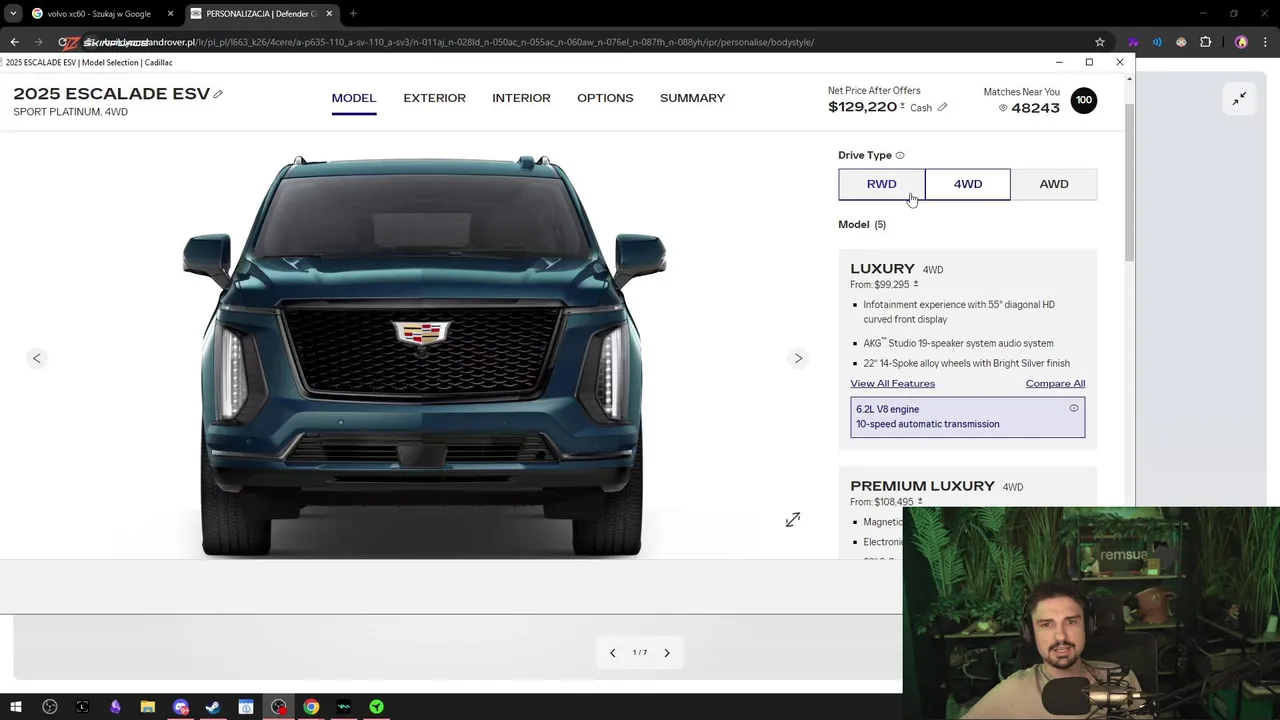The width and height of the screenshot is (1280, 720).
Task: Go back in browser
Action: click(x=14, y=42)
